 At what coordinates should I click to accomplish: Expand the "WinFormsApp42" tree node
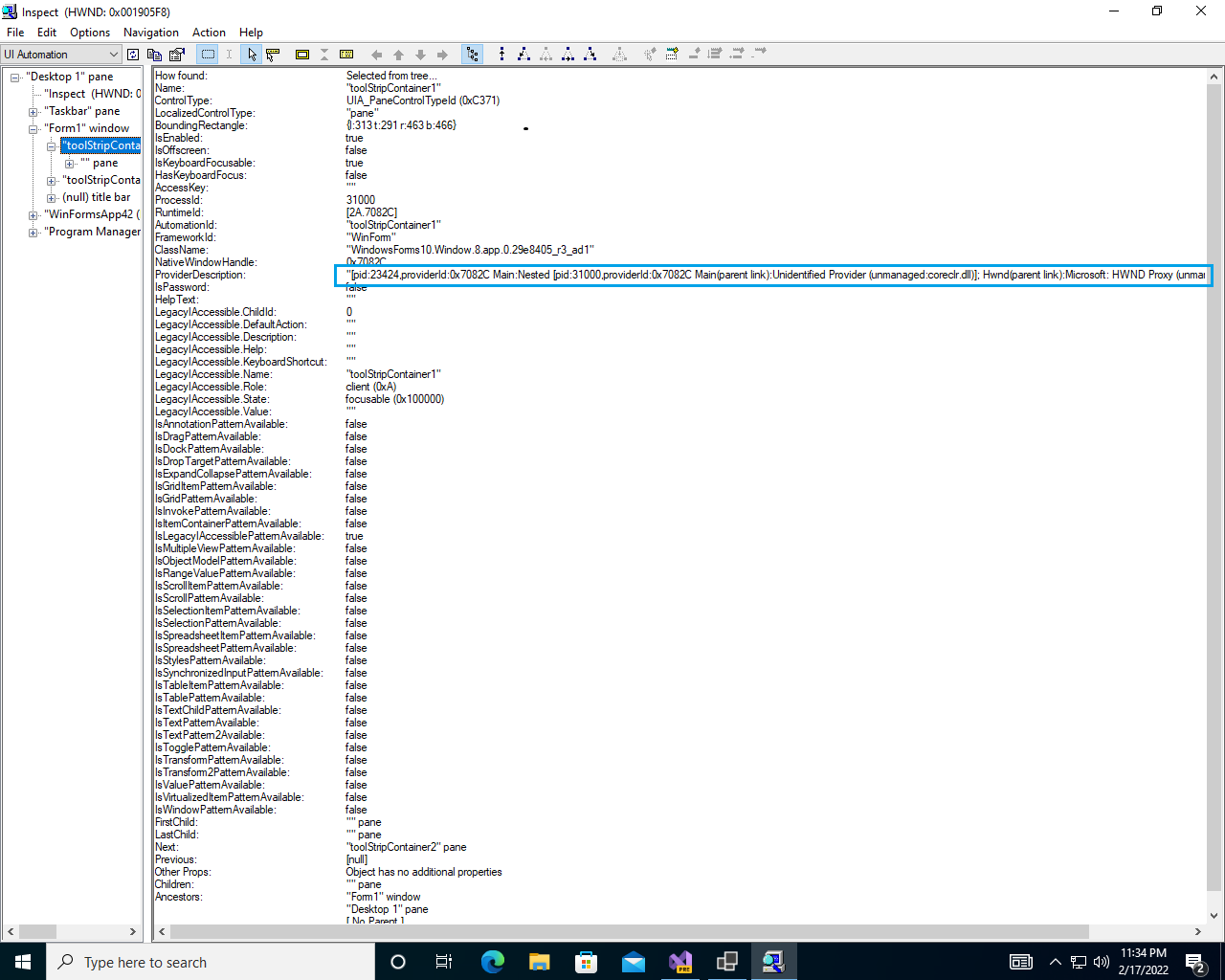[x=33, y=215]
